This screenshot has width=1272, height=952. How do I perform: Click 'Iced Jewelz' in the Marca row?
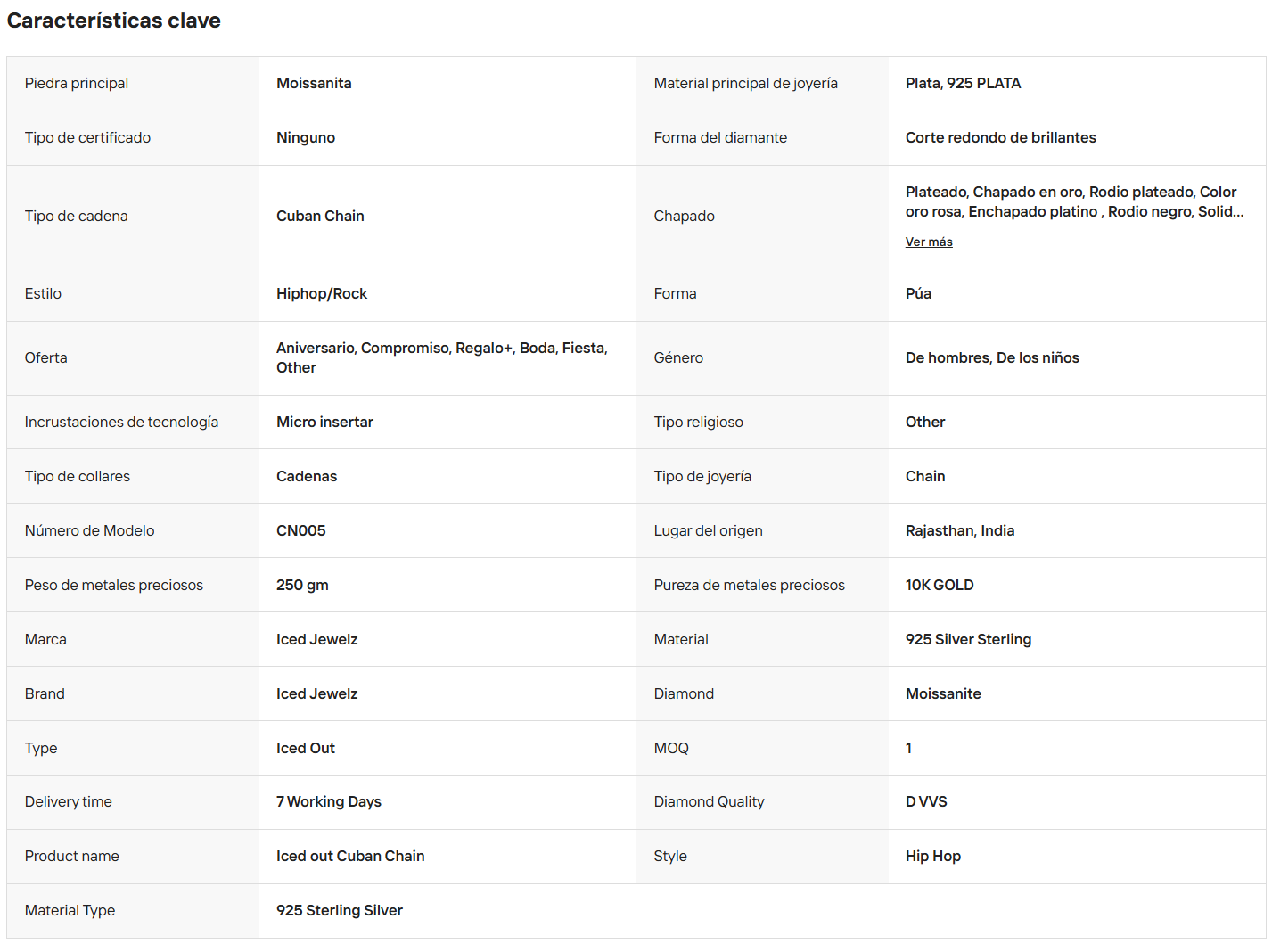click(x=316, y=639)
